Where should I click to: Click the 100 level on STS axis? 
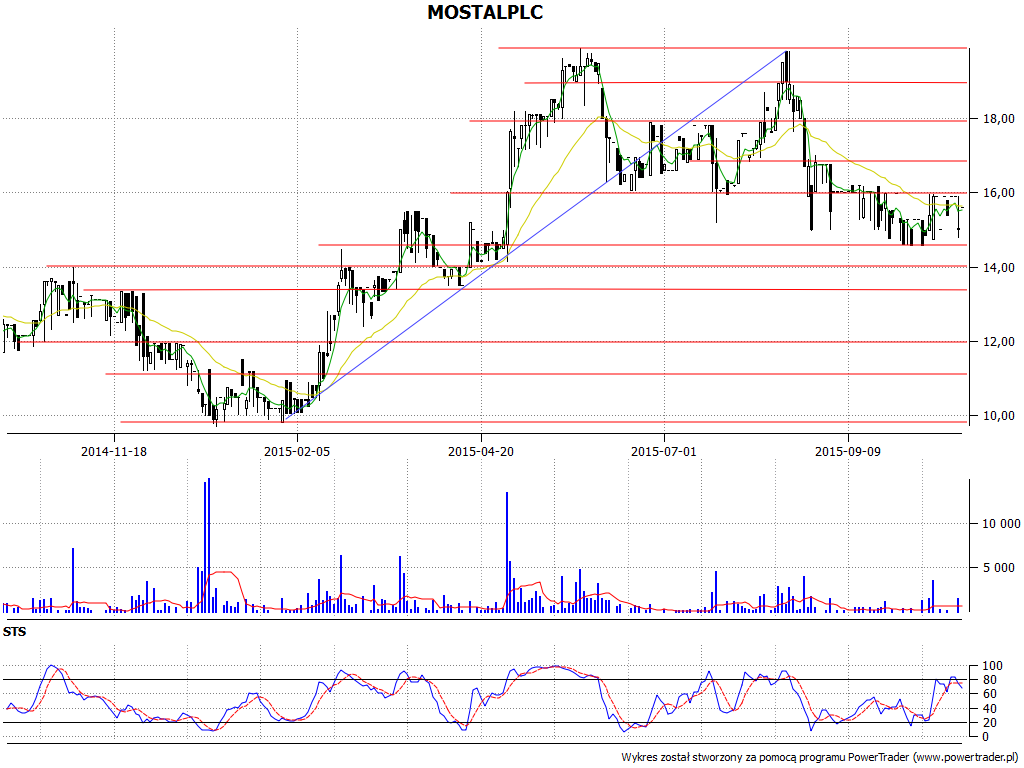992,666
